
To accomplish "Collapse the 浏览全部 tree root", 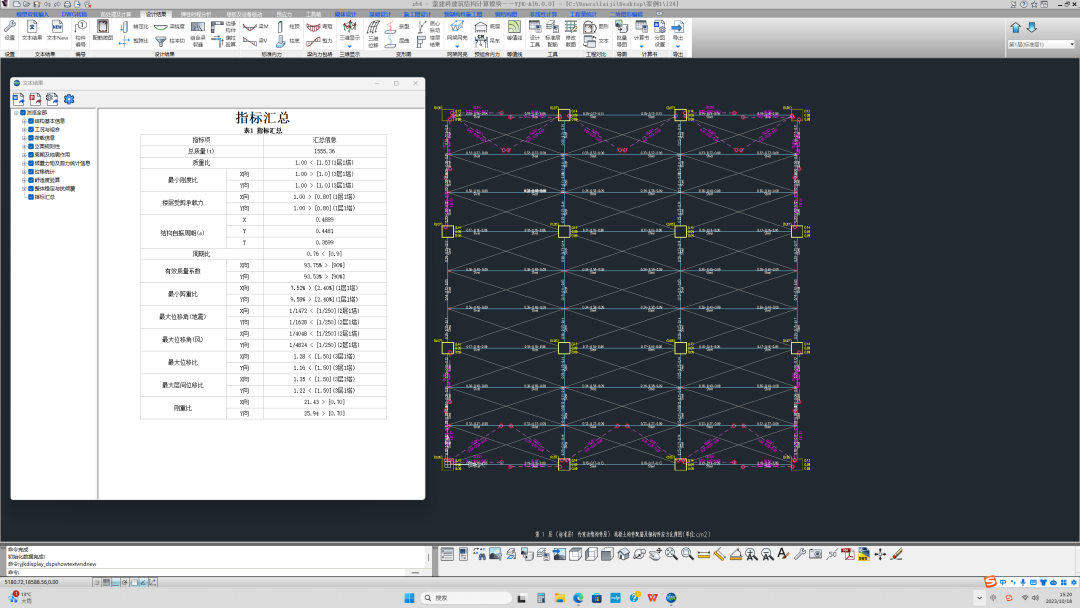I will pyautogui.click(x=16, y=112).
